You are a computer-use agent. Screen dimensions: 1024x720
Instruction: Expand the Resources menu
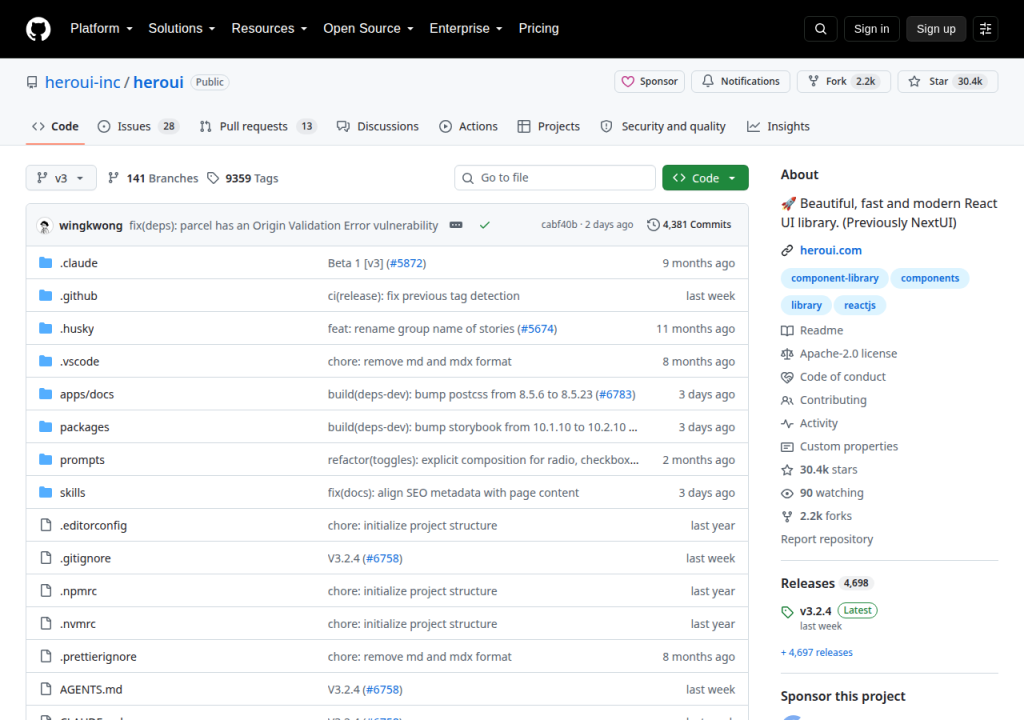(269, 29)
